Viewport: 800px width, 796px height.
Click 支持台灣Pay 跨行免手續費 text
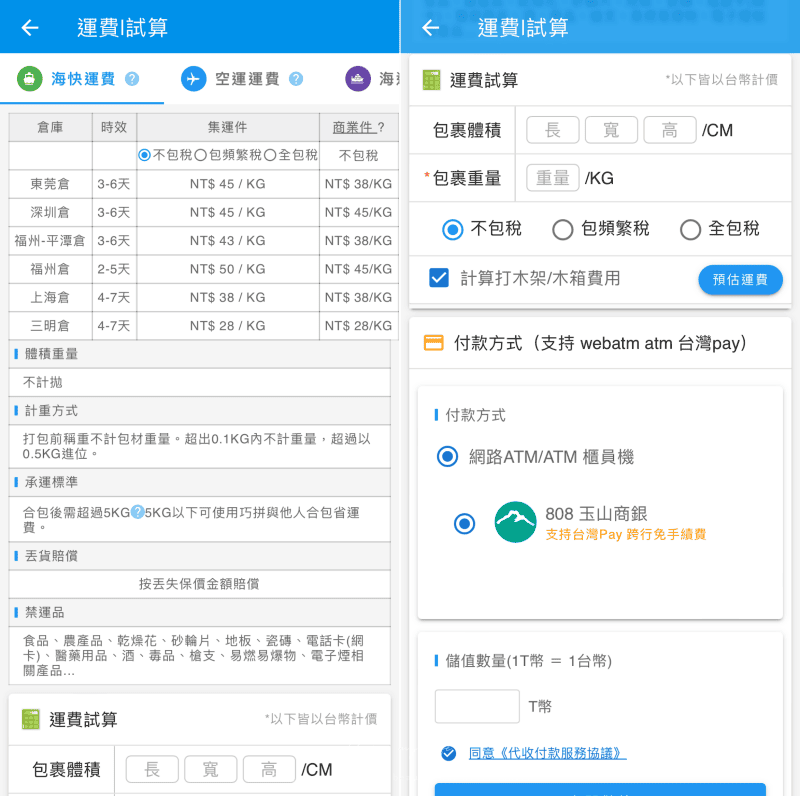click(626, 534)
